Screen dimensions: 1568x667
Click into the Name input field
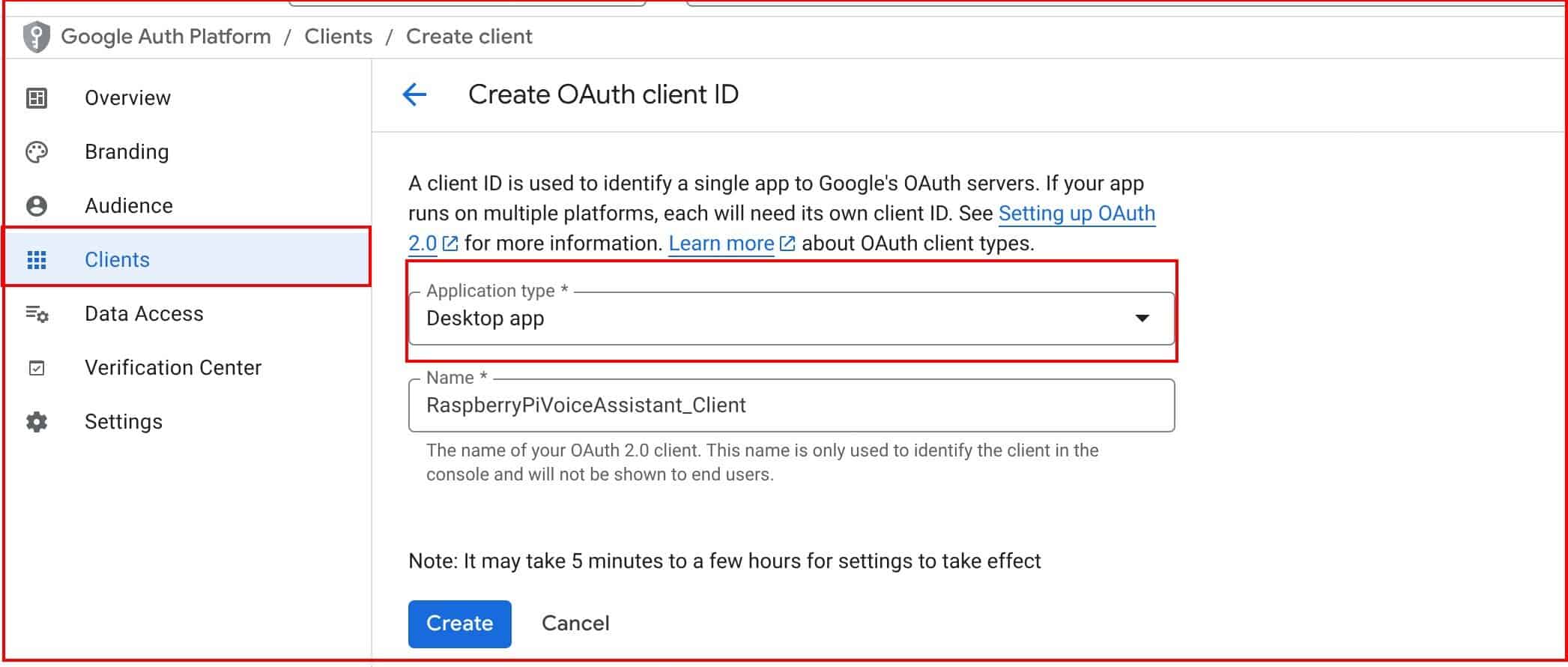click(790, 405)
